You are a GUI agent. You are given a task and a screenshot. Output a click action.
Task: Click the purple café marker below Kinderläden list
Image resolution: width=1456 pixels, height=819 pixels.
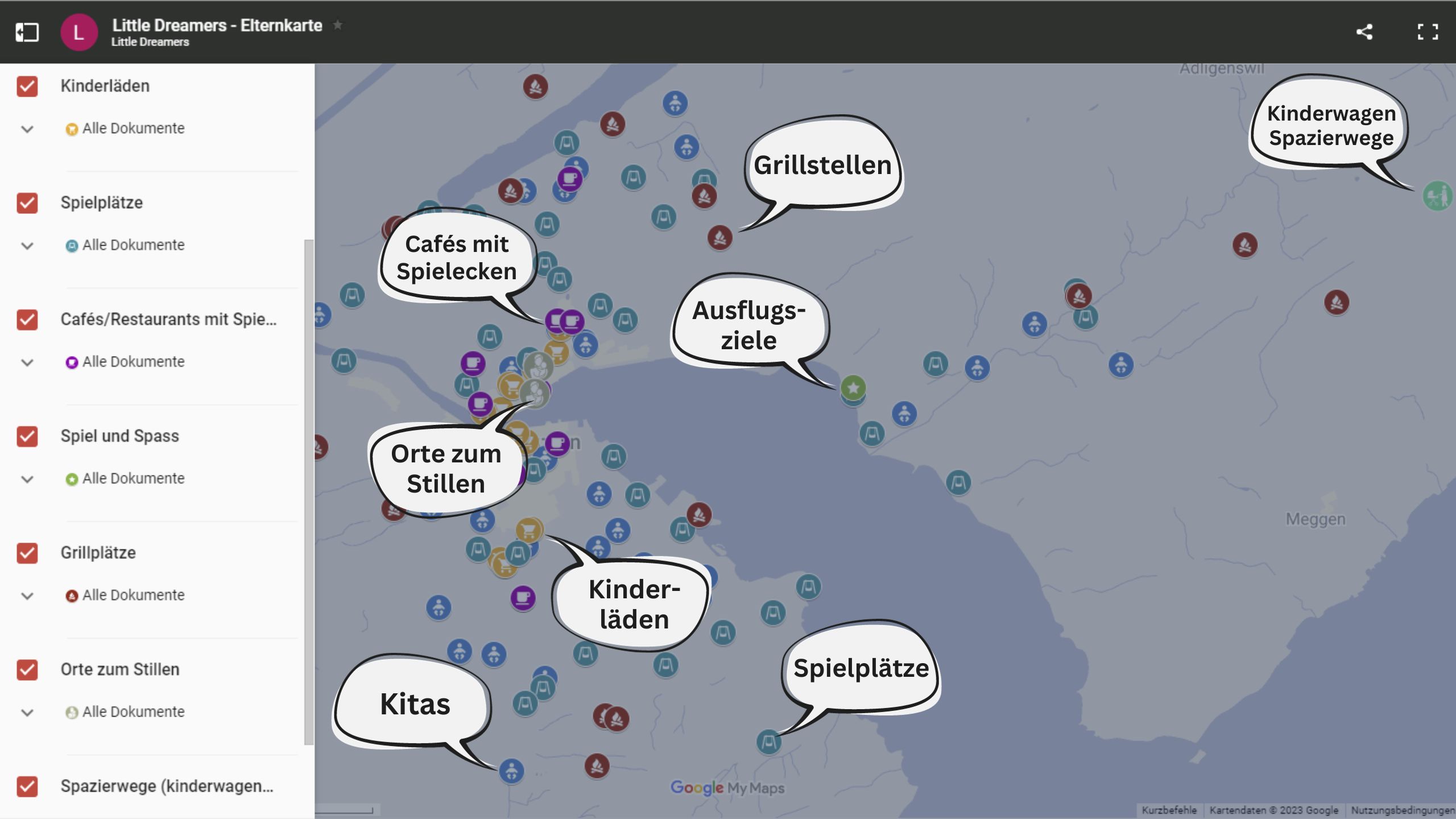click(523, 598)
